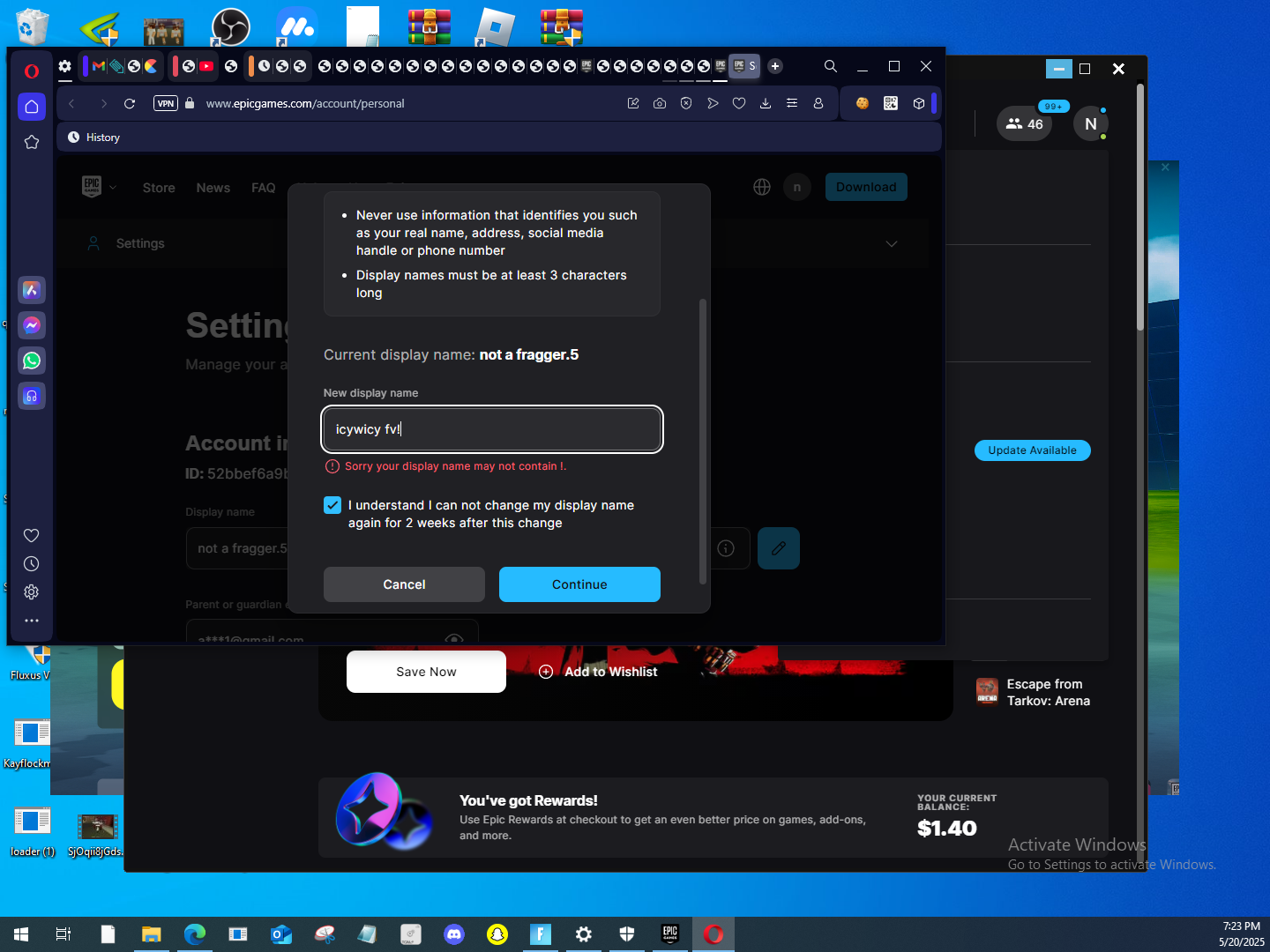Click the Download button on Epic site
This screenshot has height=952, width=1270.
tap(866, 187)
